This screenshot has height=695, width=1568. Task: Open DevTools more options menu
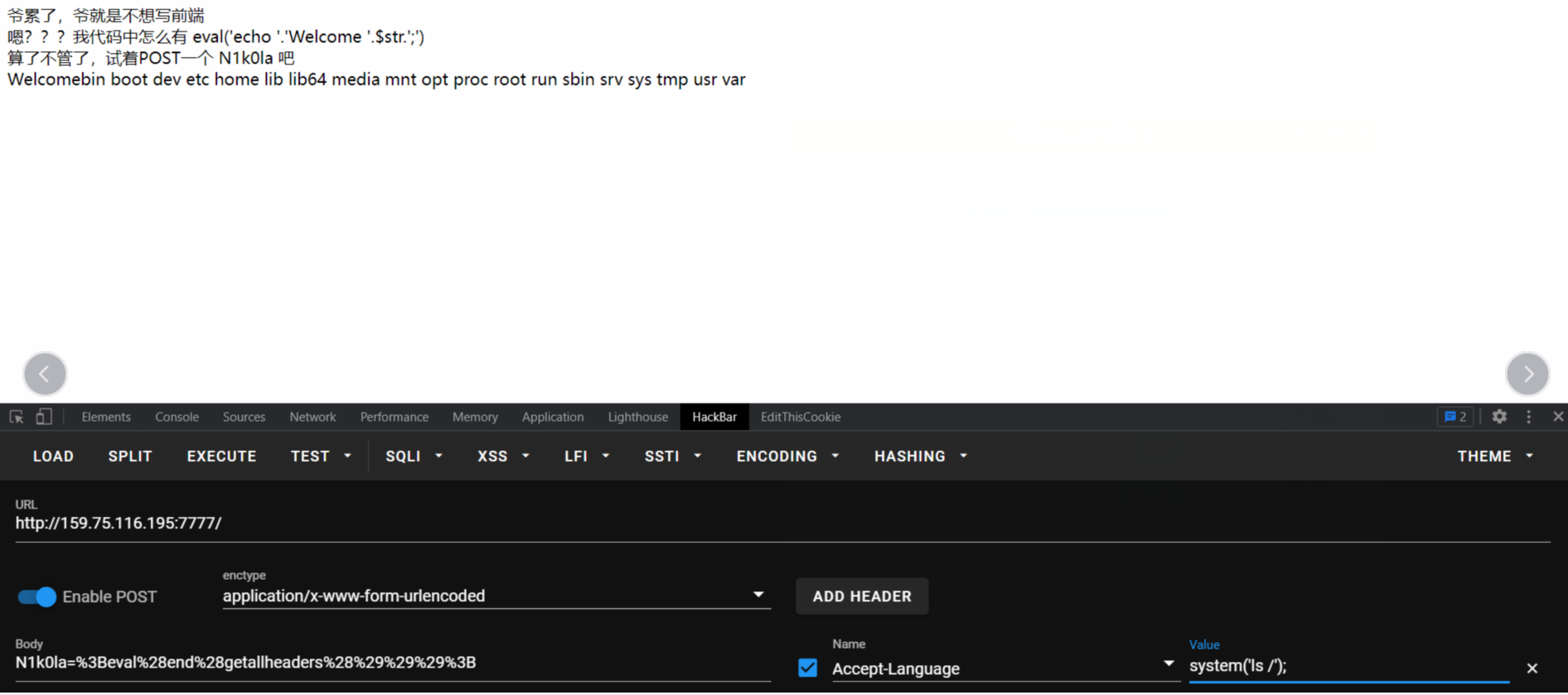(1529, 417)
